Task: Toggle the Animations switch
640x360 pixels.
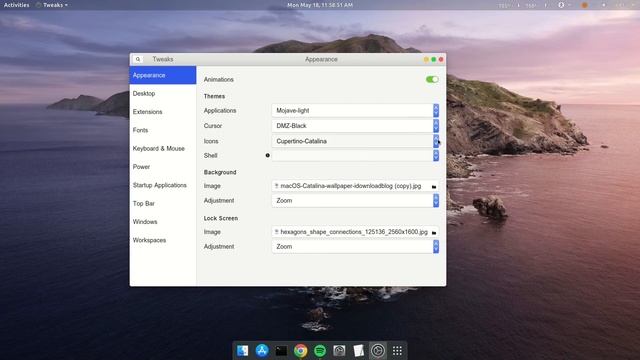Action: click(x=432, y=79)
